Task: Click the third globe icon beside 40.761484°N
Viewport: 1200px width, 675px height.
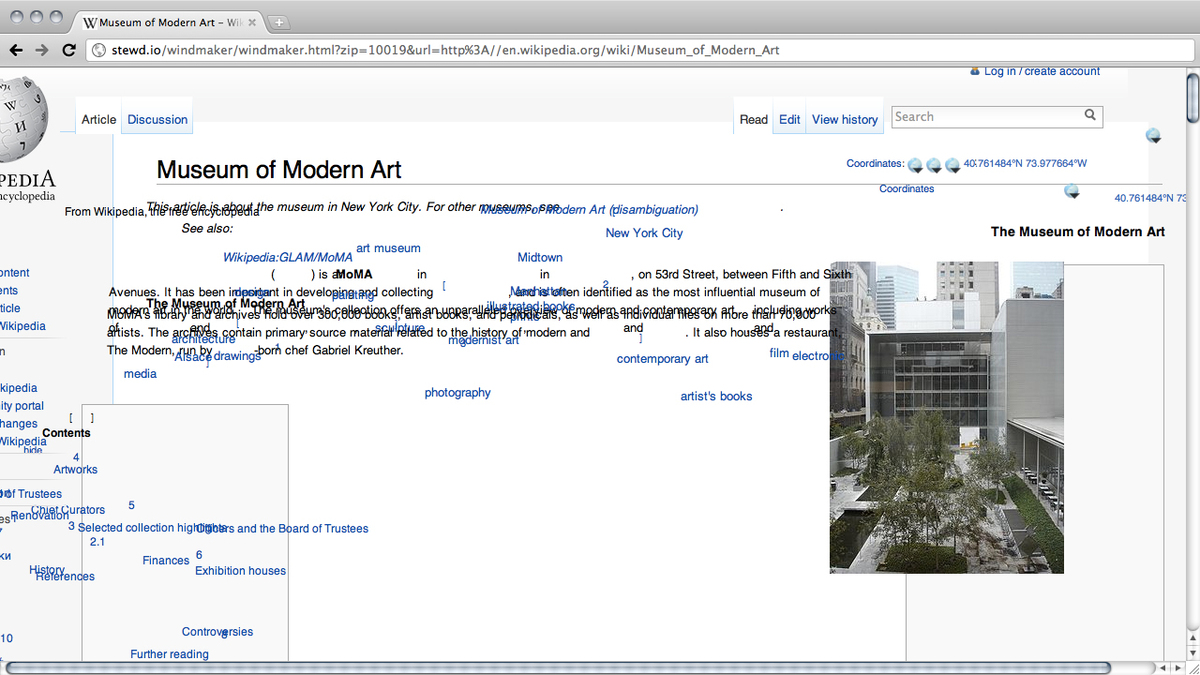Action: point(953,164)
